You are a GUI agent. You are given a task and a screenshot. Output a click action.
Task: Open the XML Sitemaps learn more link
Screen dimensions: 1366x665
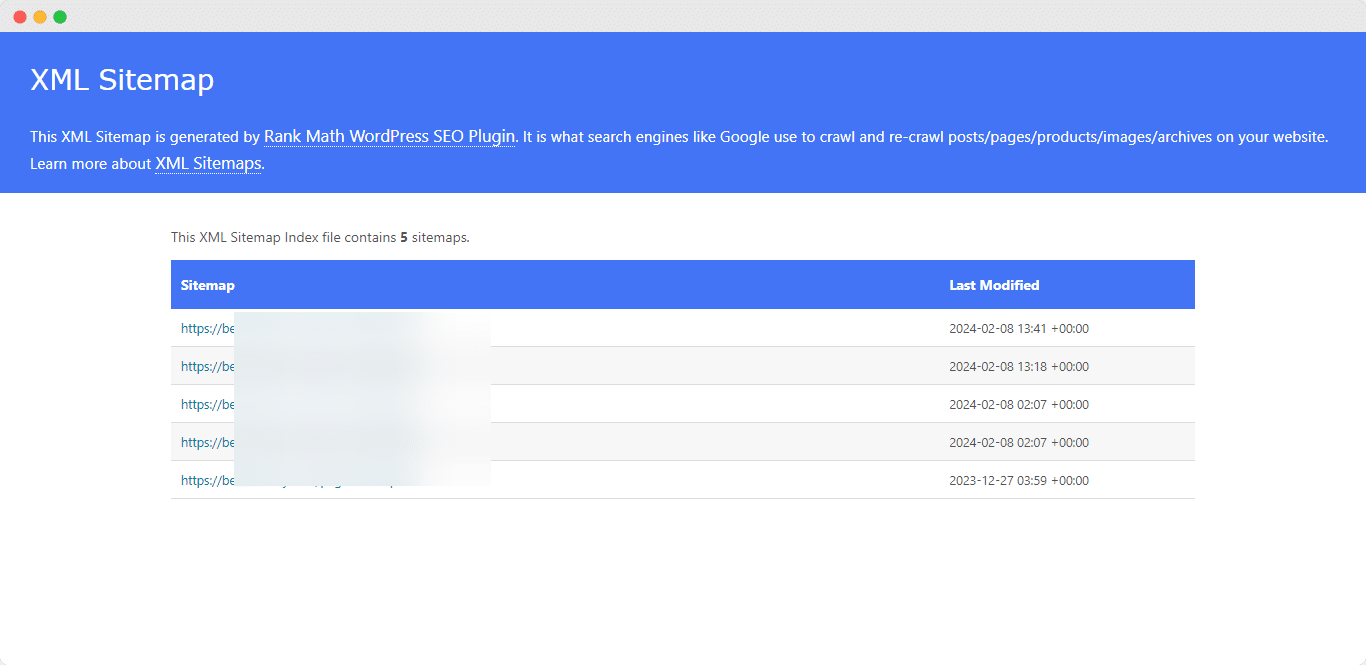point(208,164)
